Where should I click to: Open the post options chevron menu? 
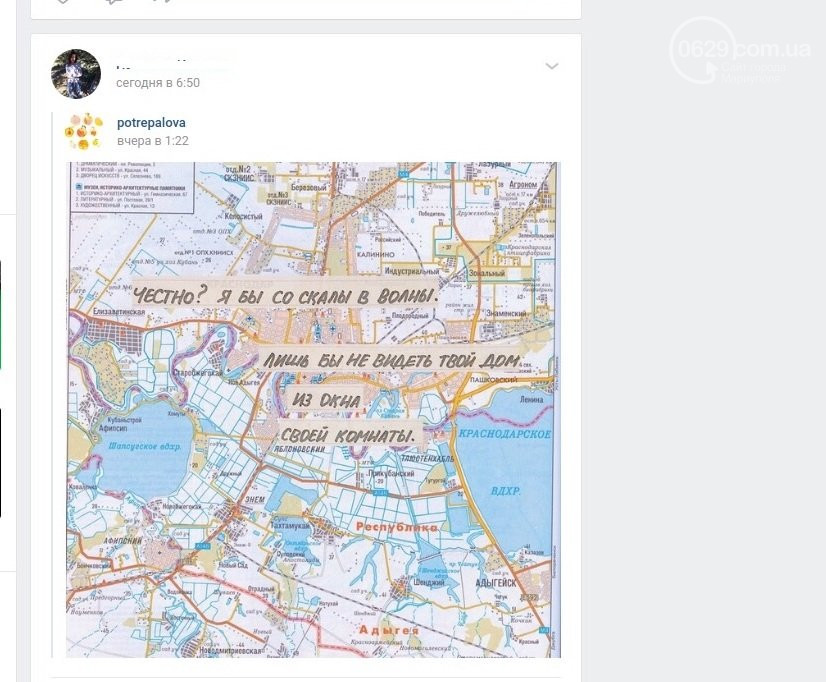[x=552, y=66]
